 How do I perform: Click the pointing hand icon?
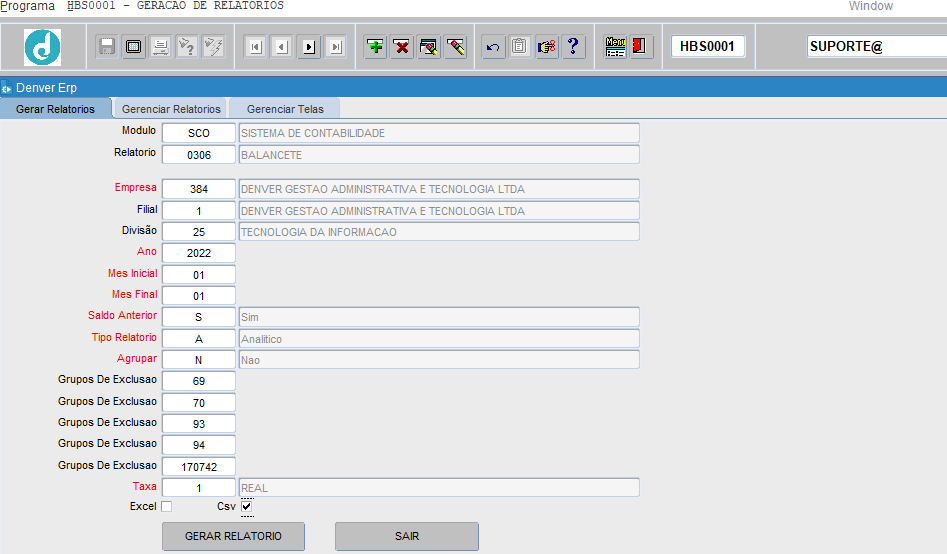[x=546, y=47]
